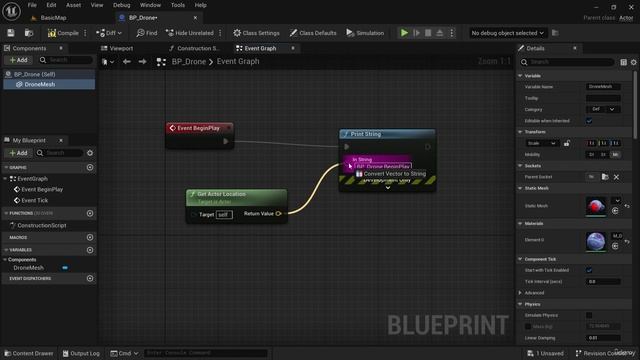Add a new variable with plus icon
Screen dimensions: 640x360
[90, 250]
